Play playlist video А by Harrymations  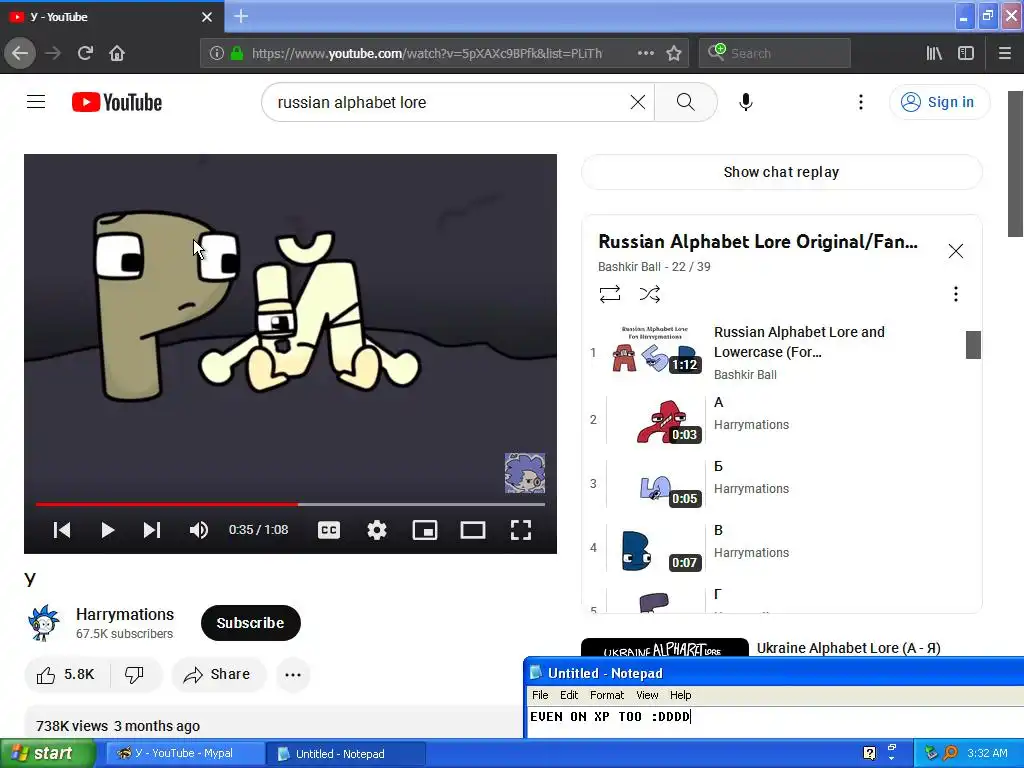pos(774,419)
